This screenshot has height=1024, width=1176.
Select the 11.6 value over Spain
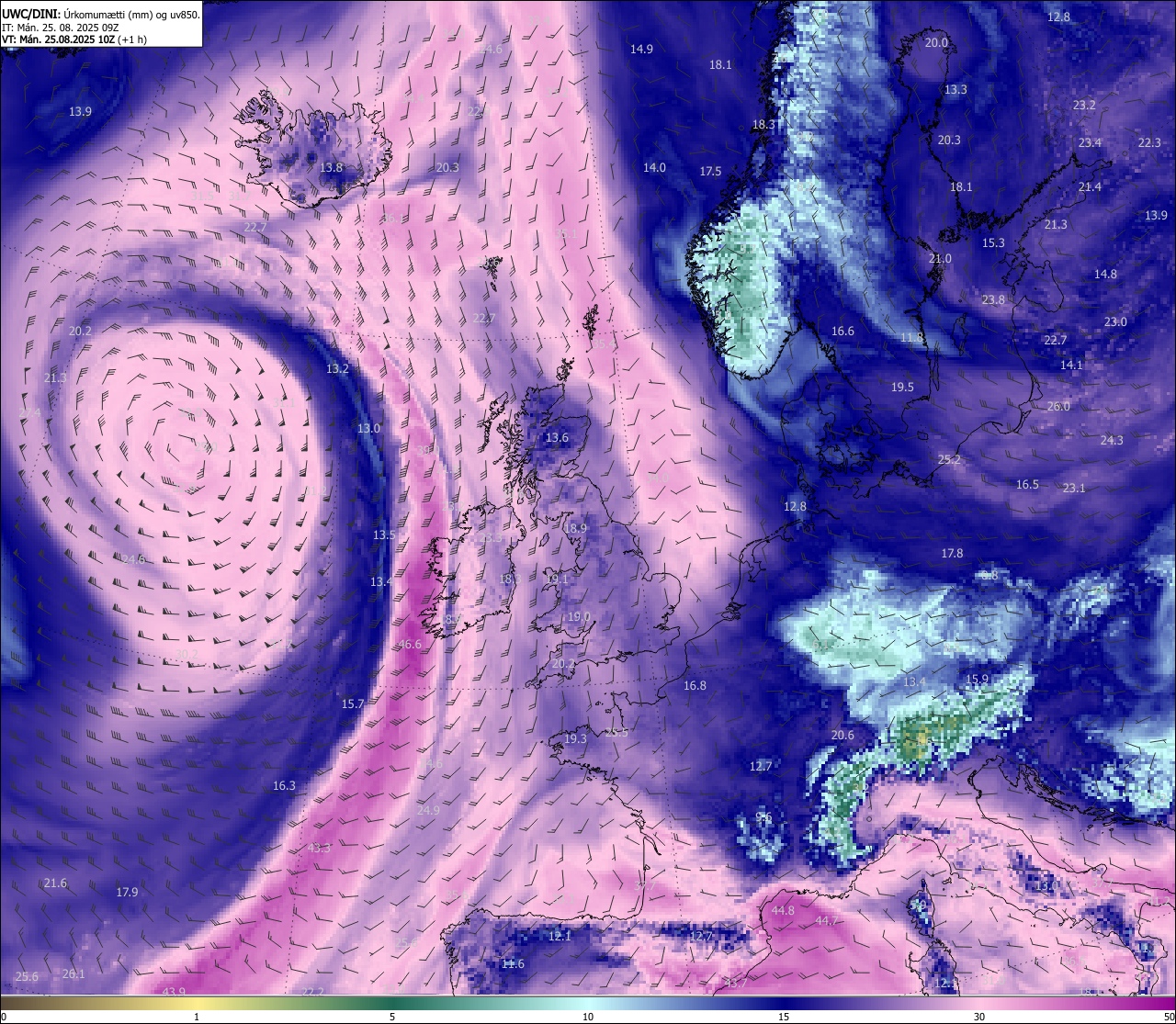click(x=513, y=964)
